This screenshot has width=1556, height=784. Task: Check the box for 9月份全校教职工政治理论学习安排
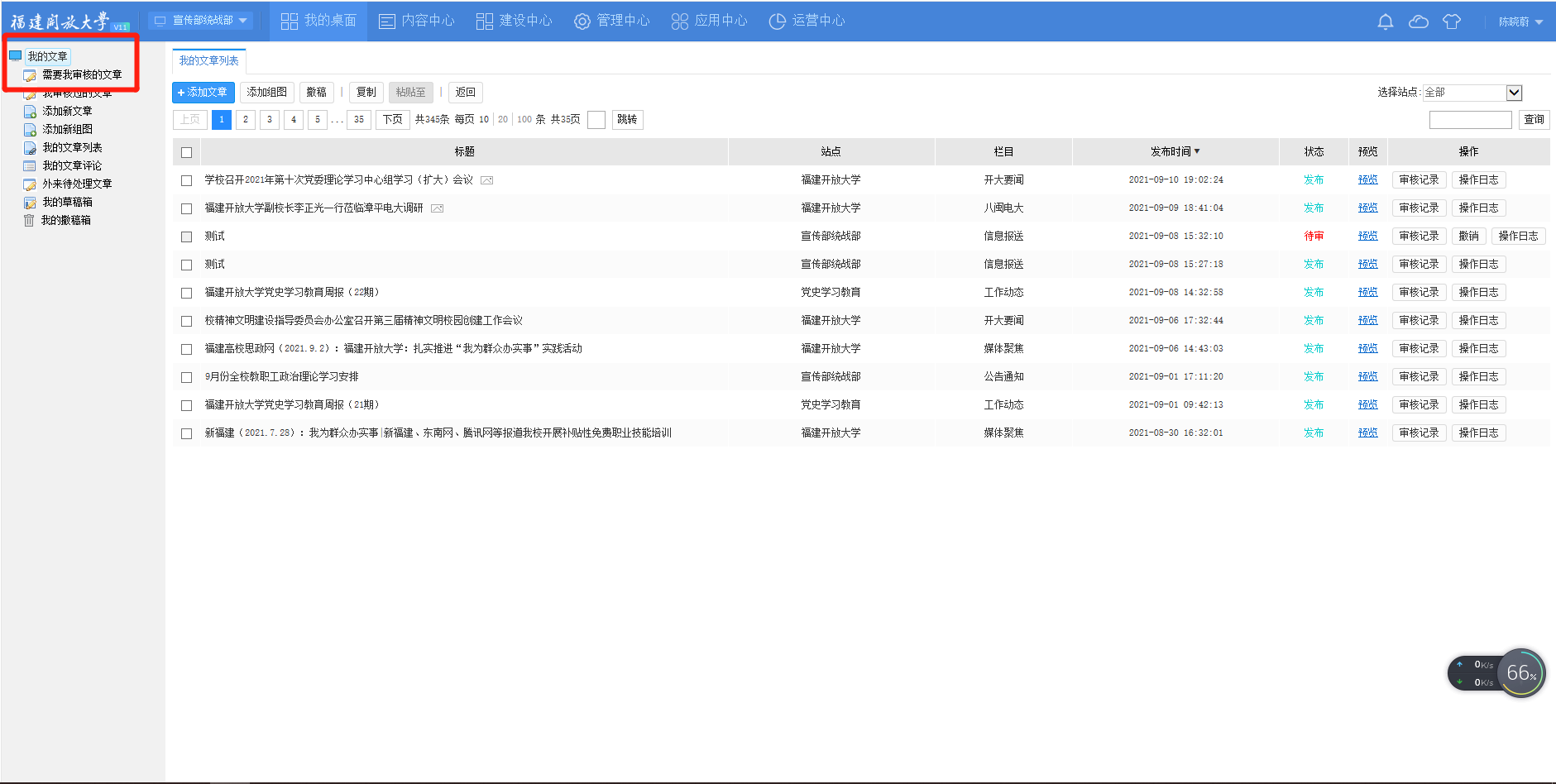tap(186, 377)
